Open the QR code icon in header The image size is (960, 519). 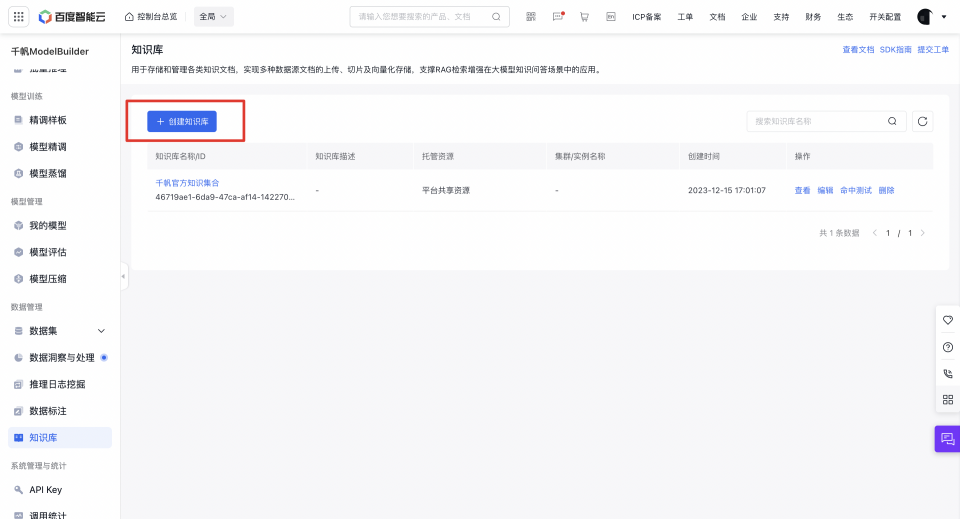click(x=531, y=17)
